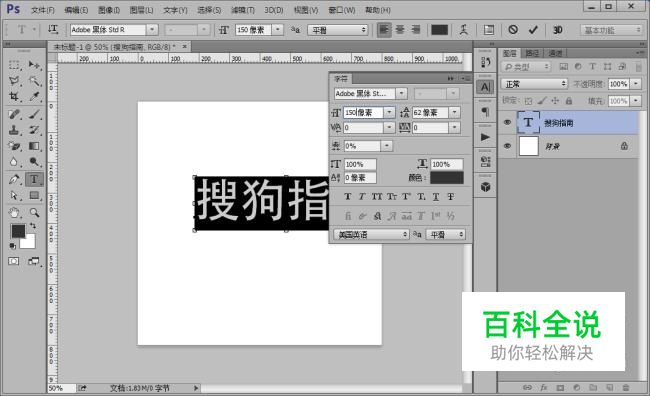The height and width of the screenshot is (396, 650).
Task: Open the 滤镜(T) menu
Action: click(x=243, y=10)
